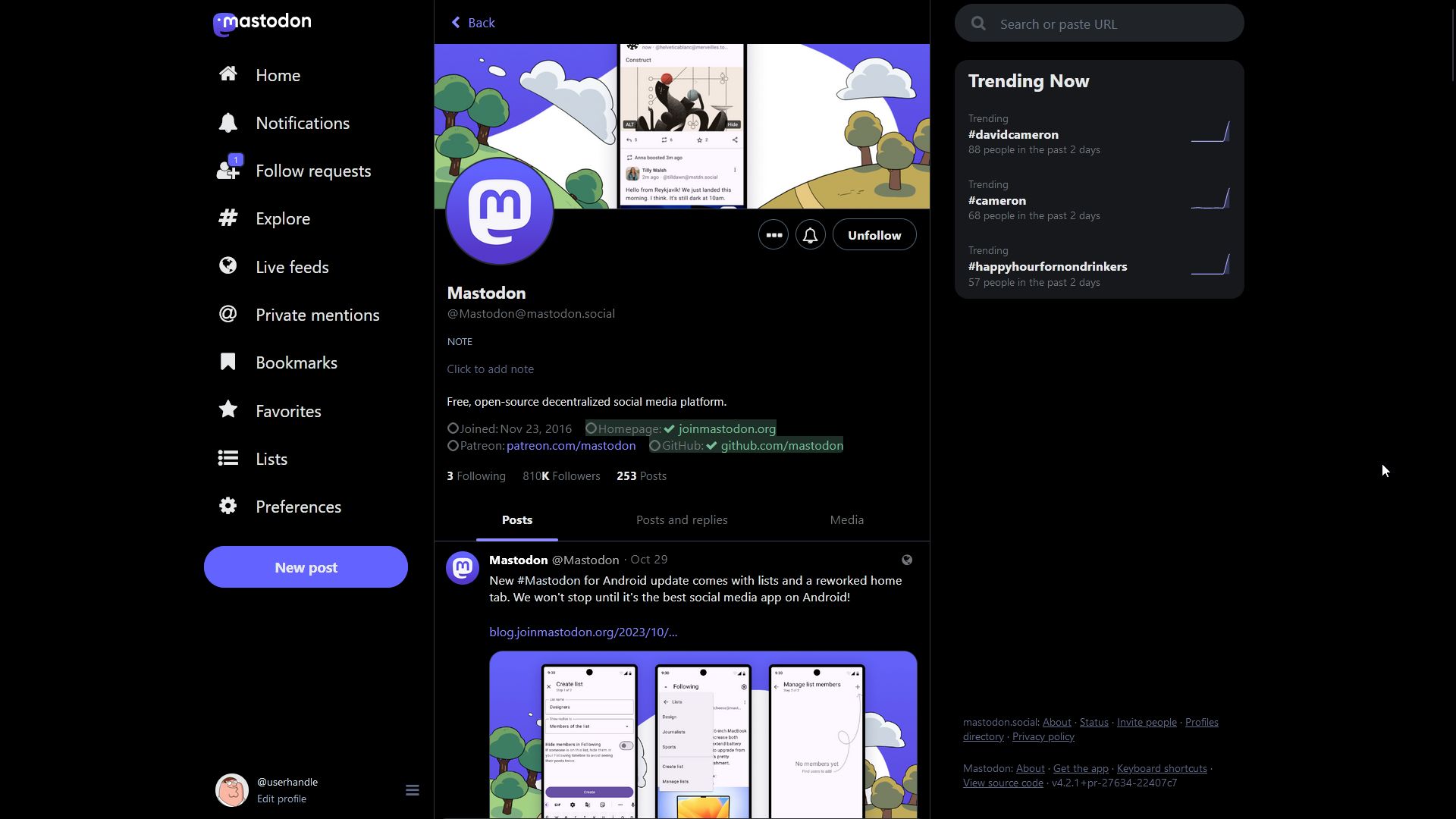Screen dimensions: 1456x819
Task: Click Back navigation arrow
Action: coord(455,22)
